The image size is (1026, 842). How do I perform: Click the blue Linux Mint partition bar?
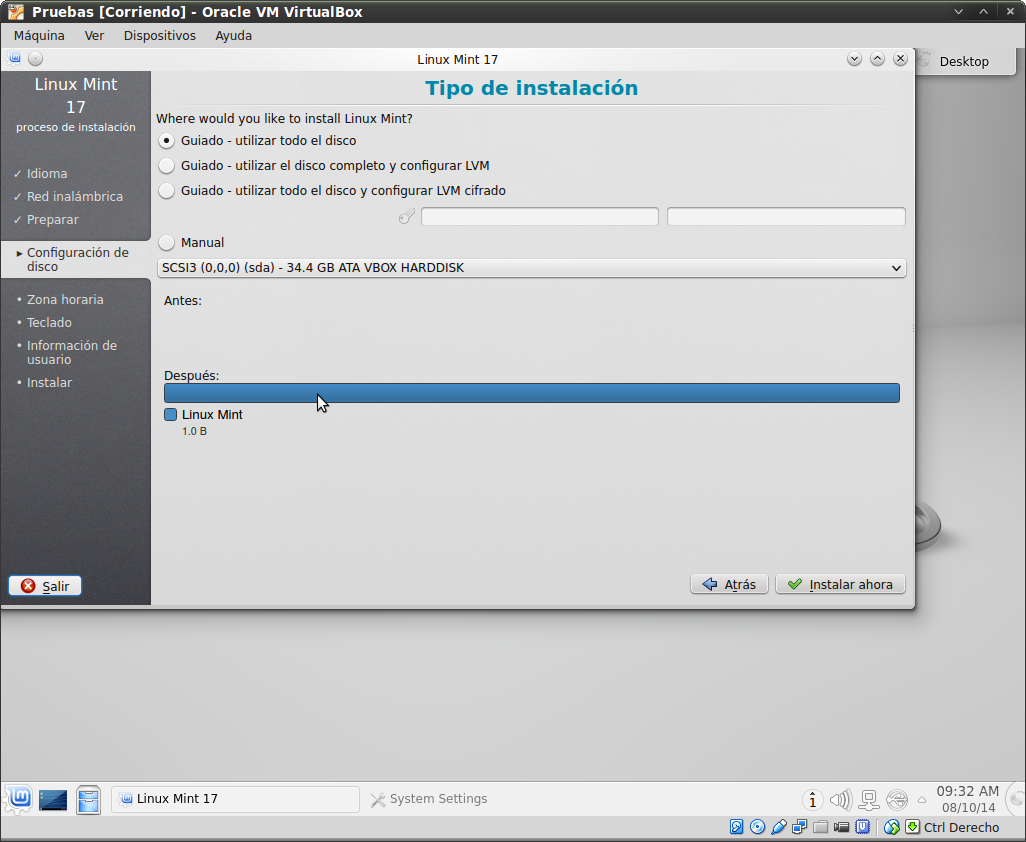[x=531, y=393]
